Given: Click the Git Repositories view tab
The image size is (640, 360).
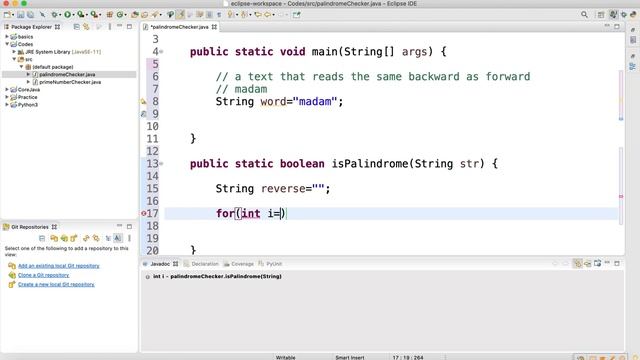Looking at the screenshot, I should 29,227.
